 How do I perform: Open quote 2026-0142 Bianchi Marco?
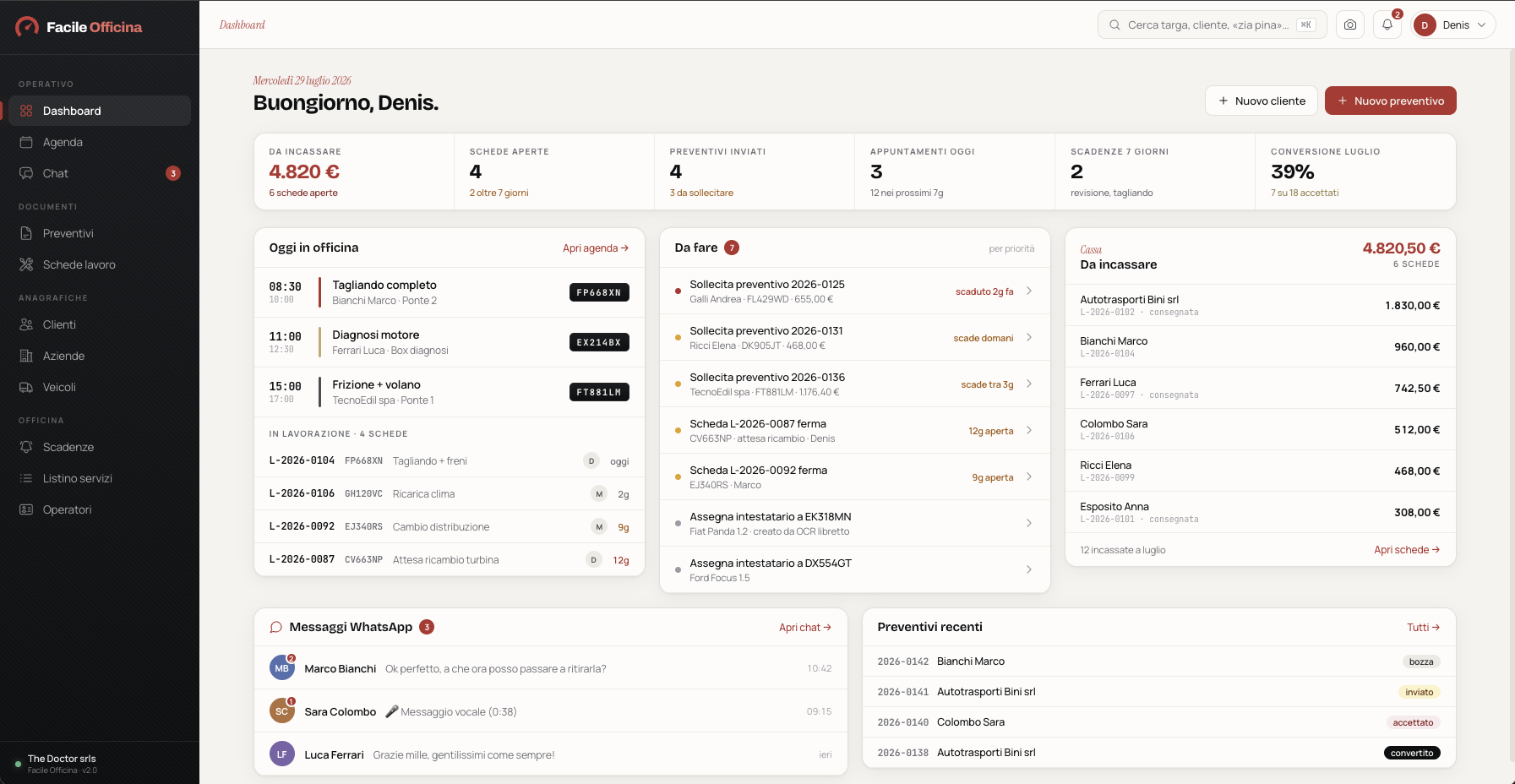[x=1159, y=661]
